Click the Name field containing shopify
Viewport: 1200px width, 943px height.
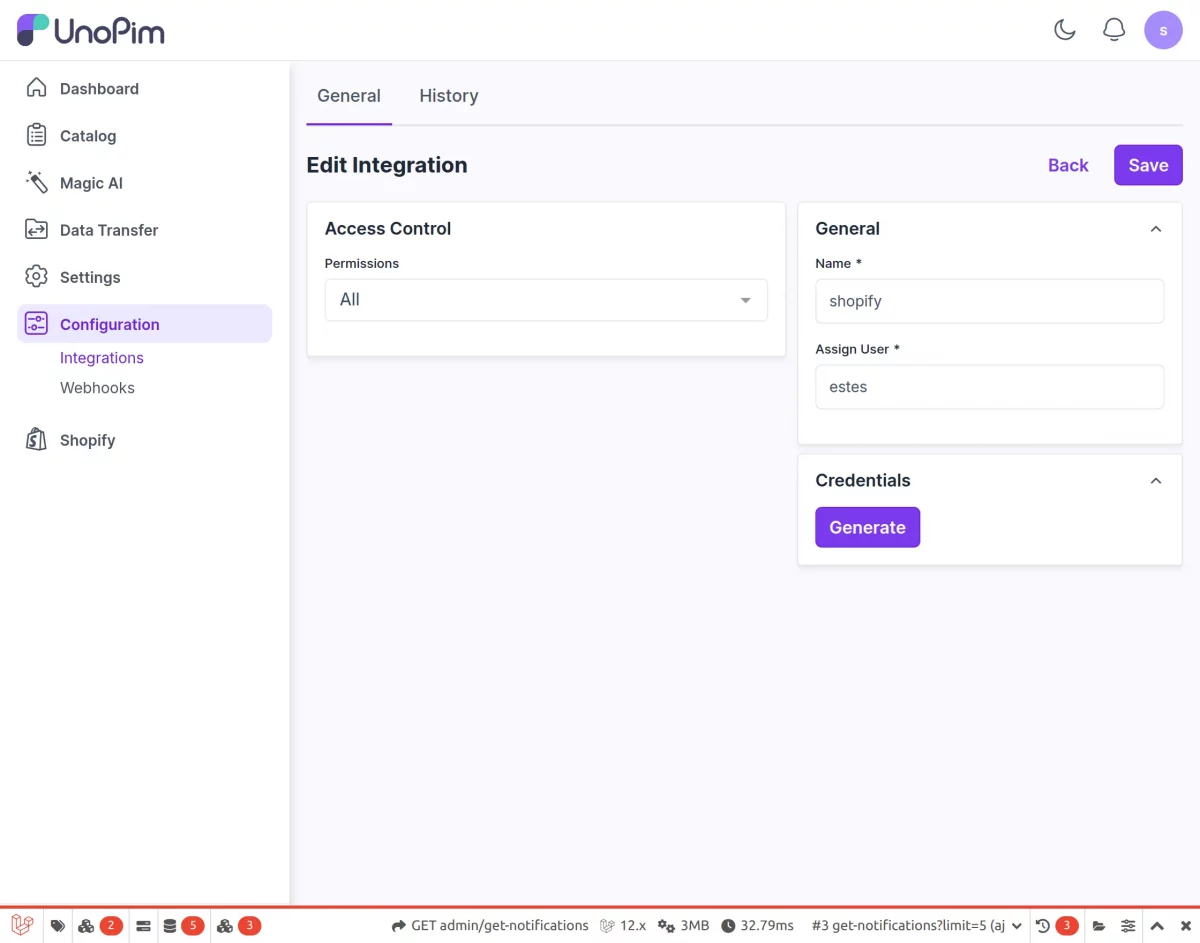pos(989,301)
